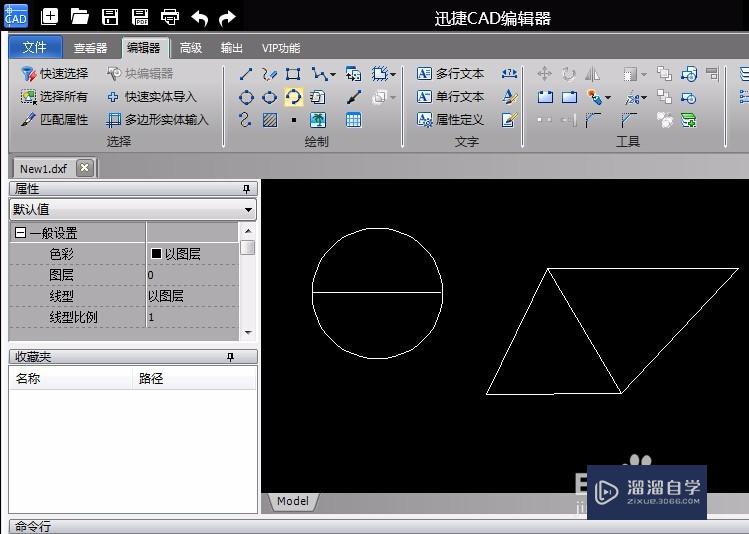The height and width of the screenshot is (534, 749).
Task: Switch to the 编辑器 tab
Action: [x=144, y=47]
